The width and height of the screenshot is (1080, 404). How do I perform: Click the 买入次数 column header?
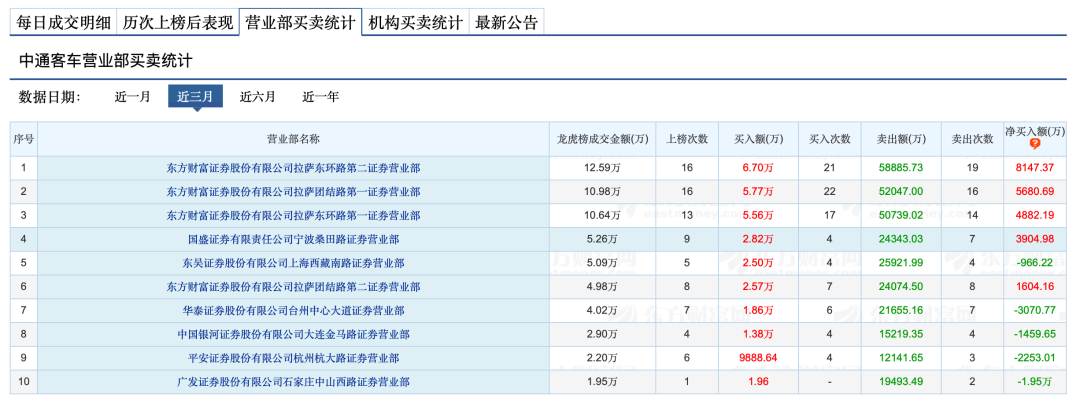(x=829, y=139)
